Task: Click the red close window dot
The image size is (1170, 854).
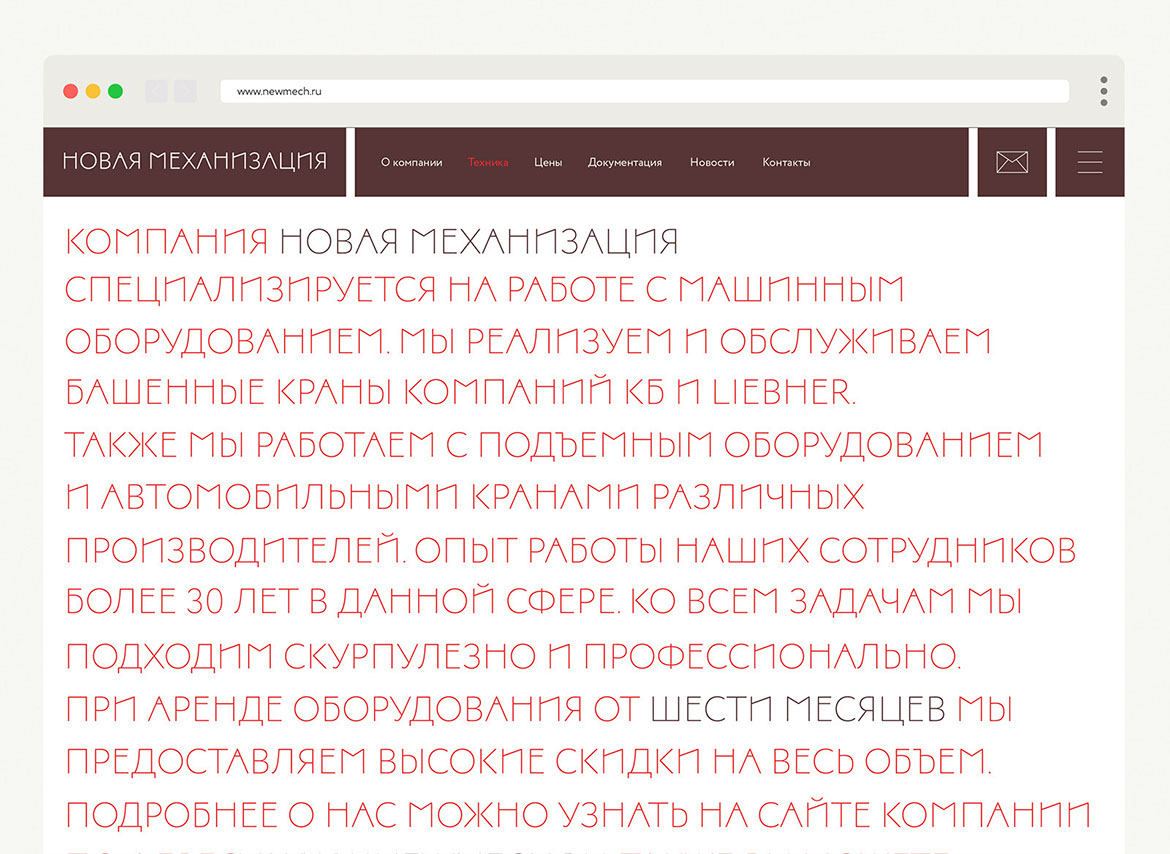Action: point(71,91)
